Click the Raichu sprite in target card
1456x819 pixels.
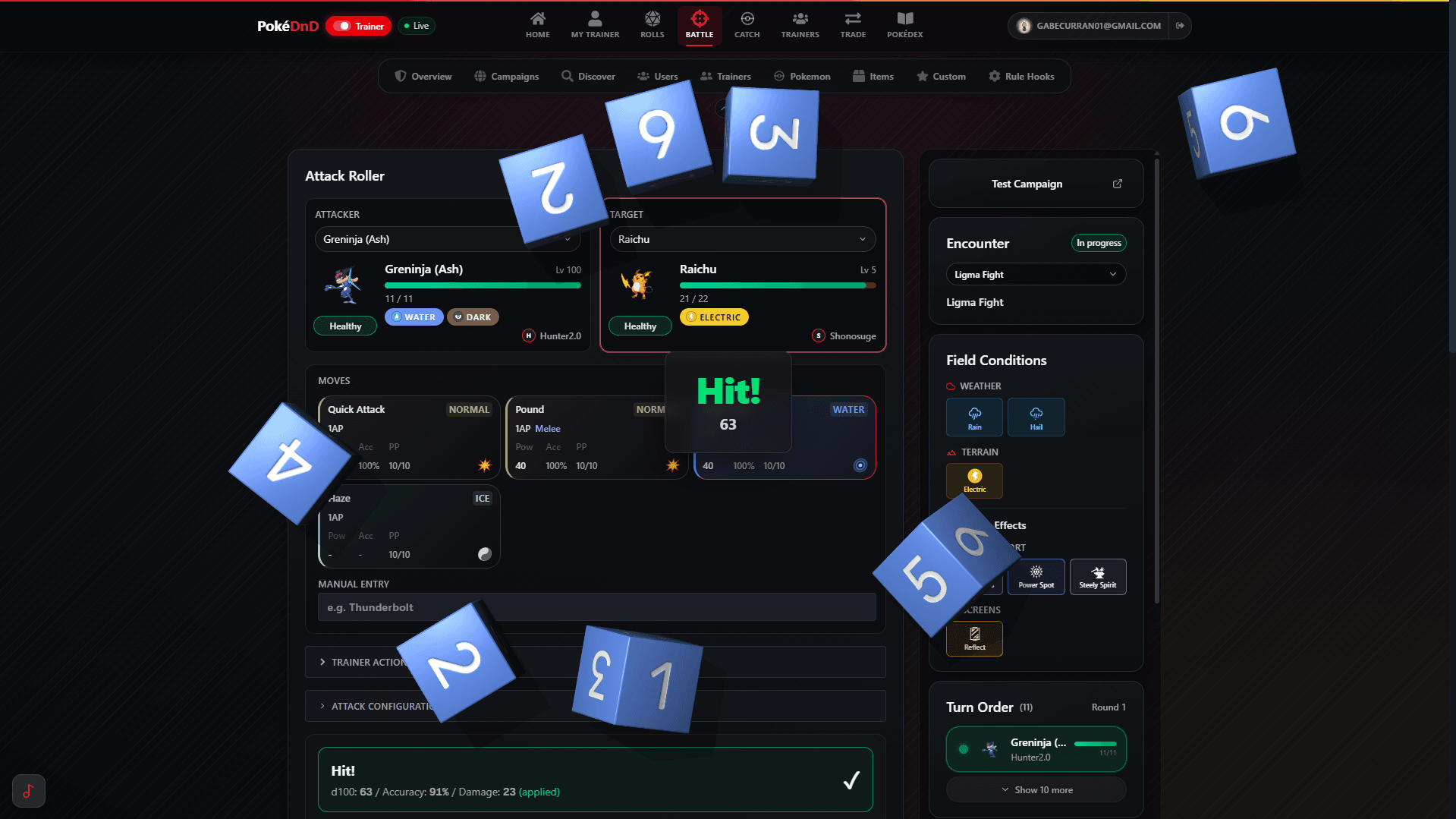coord(638,285)
